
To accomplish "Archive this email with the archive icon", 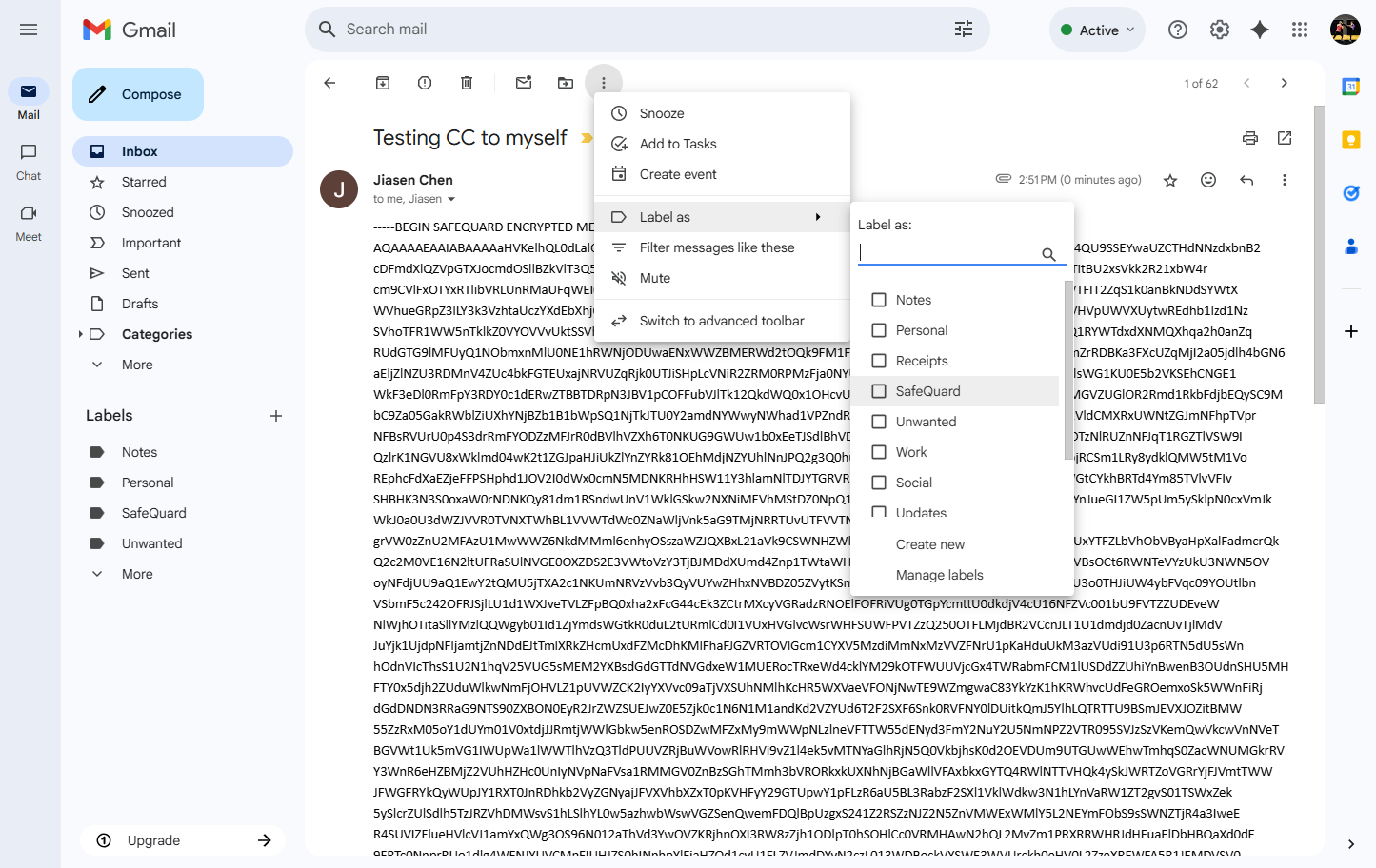I will (383, 83).
